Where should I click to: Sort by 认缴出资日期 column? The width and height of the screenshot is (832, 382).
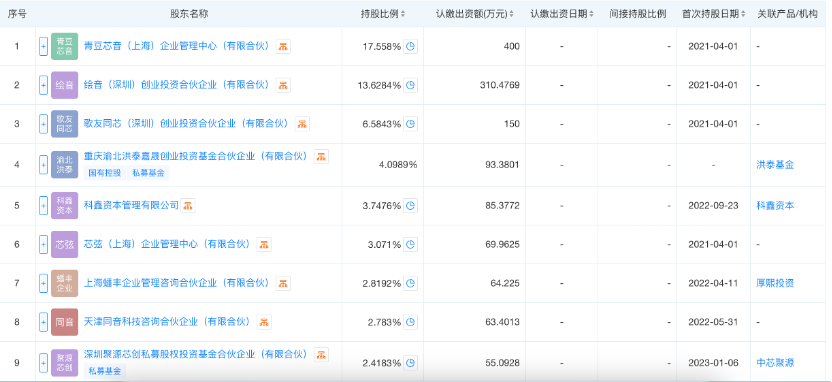[562, 14]
